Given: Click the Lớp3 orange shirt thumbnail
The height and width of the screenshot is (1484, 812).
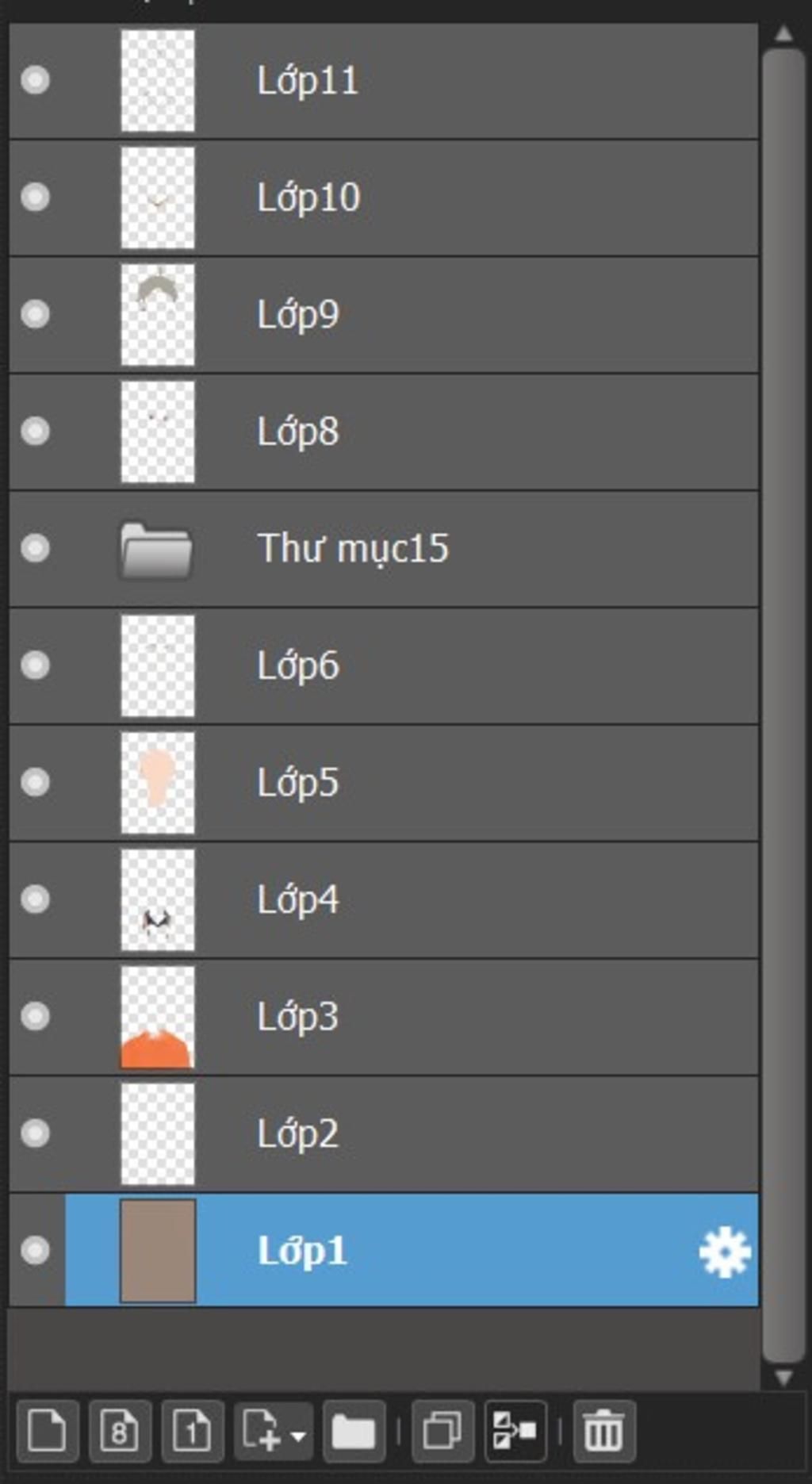Looking at the screenshot, I should point(158,1017).
